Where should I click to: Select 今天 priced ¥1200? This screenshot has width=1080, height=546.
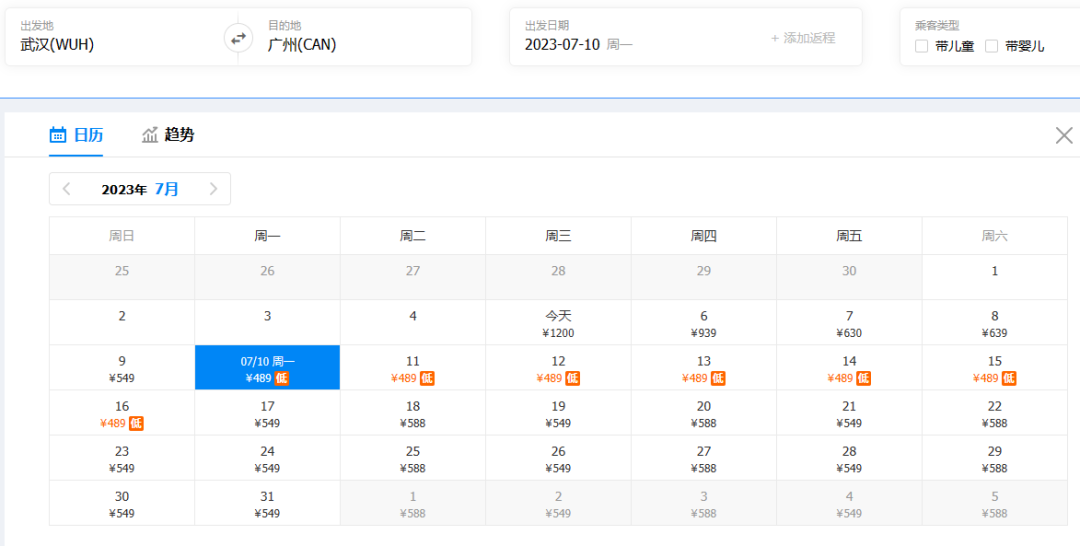[x=559, y=322]
